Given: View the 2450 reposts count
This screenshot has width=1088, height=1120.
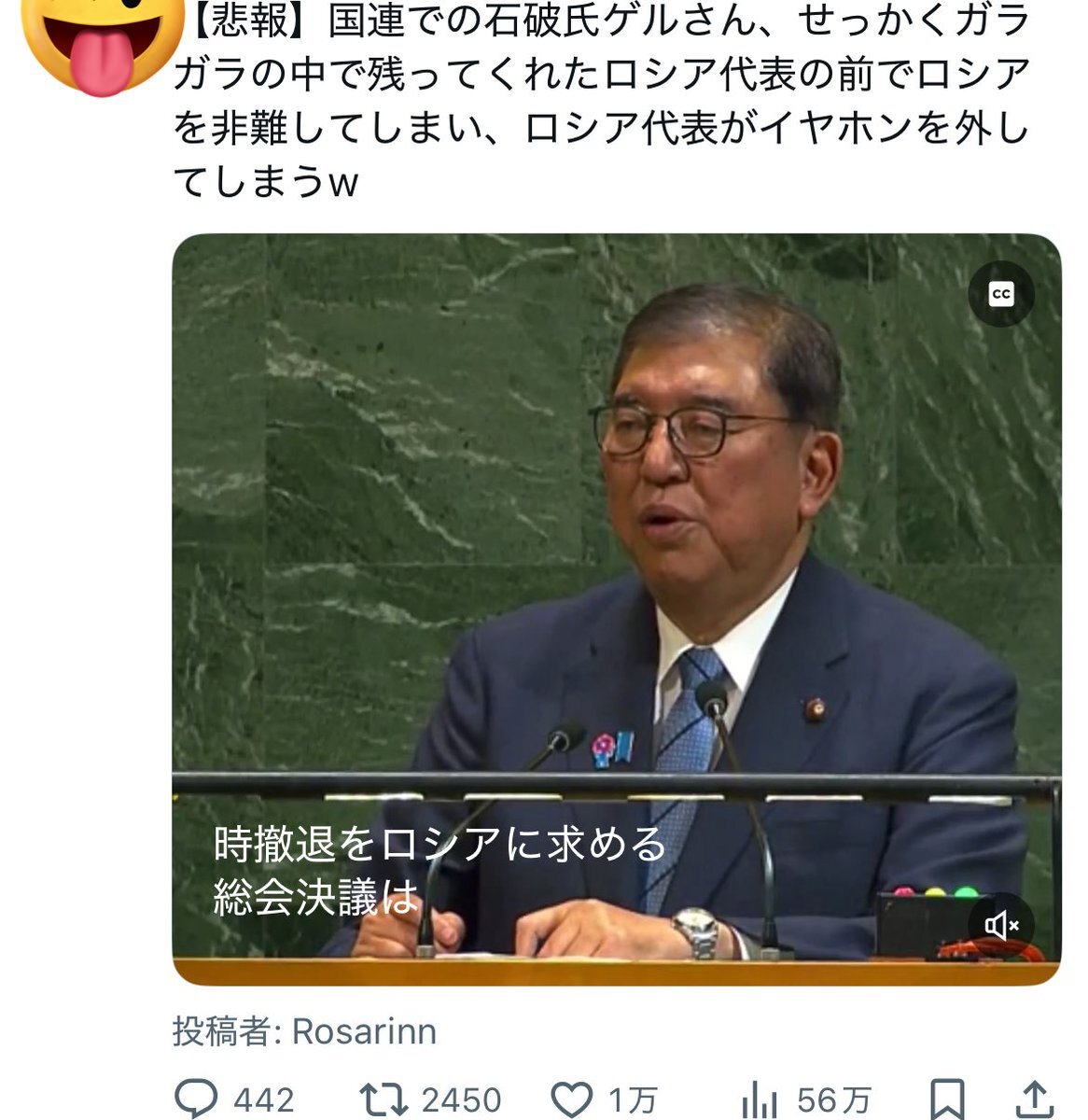Looking at the screenshot, I should point(461,1099).
